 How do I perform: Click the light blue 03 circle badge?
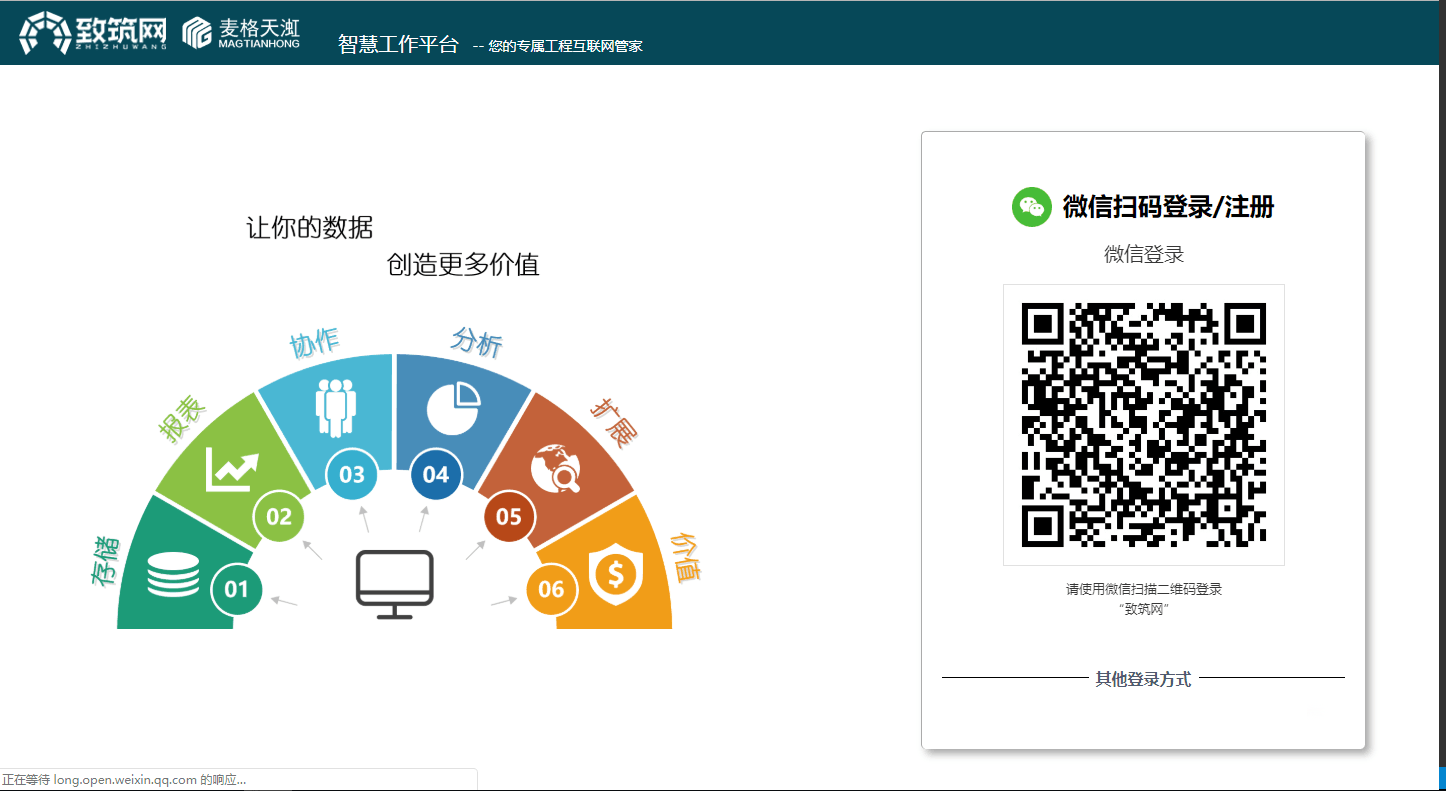tap(352, 473)
